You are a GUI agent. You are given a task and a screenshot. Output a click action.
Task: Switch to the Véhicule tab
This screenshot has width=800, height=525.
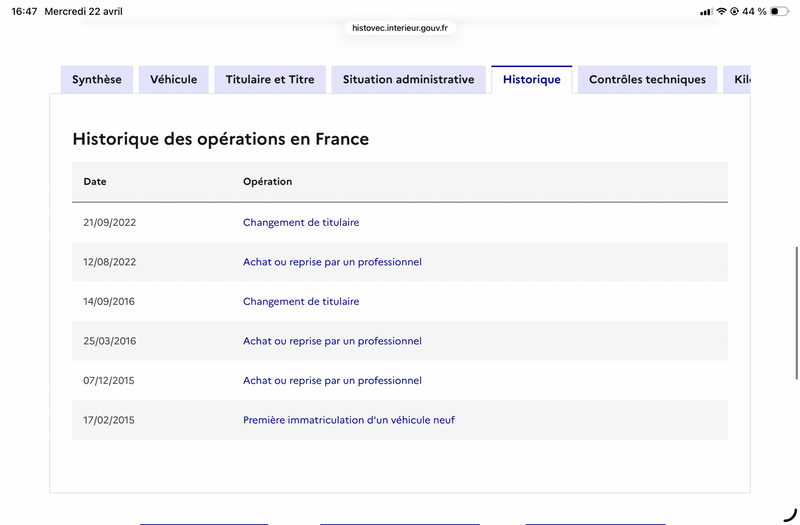click(173, 80)
